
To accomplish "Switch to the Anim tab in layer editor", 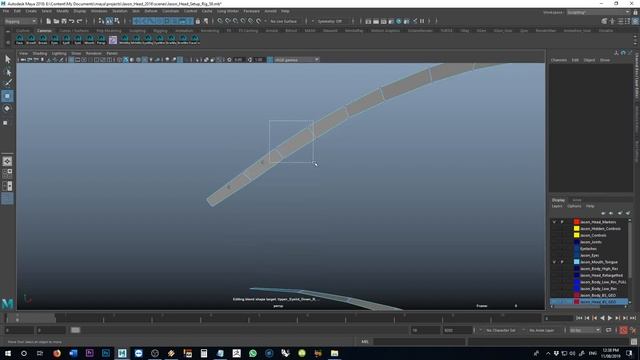I will pos(577,200).
